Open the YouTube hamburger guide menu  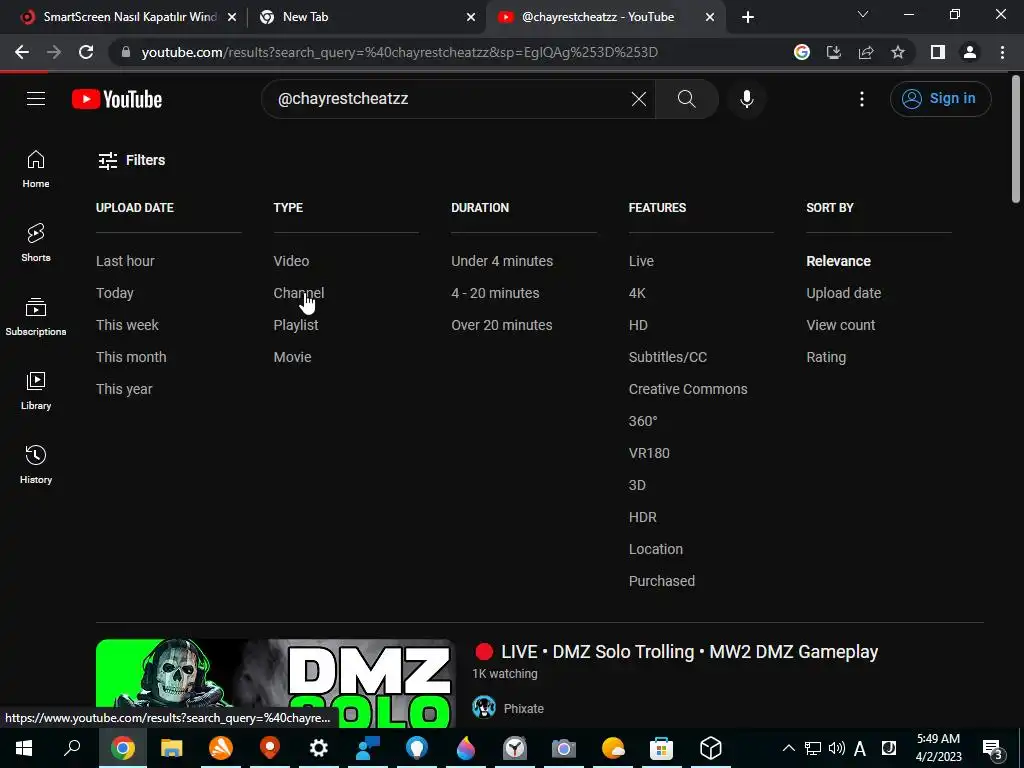36,99
